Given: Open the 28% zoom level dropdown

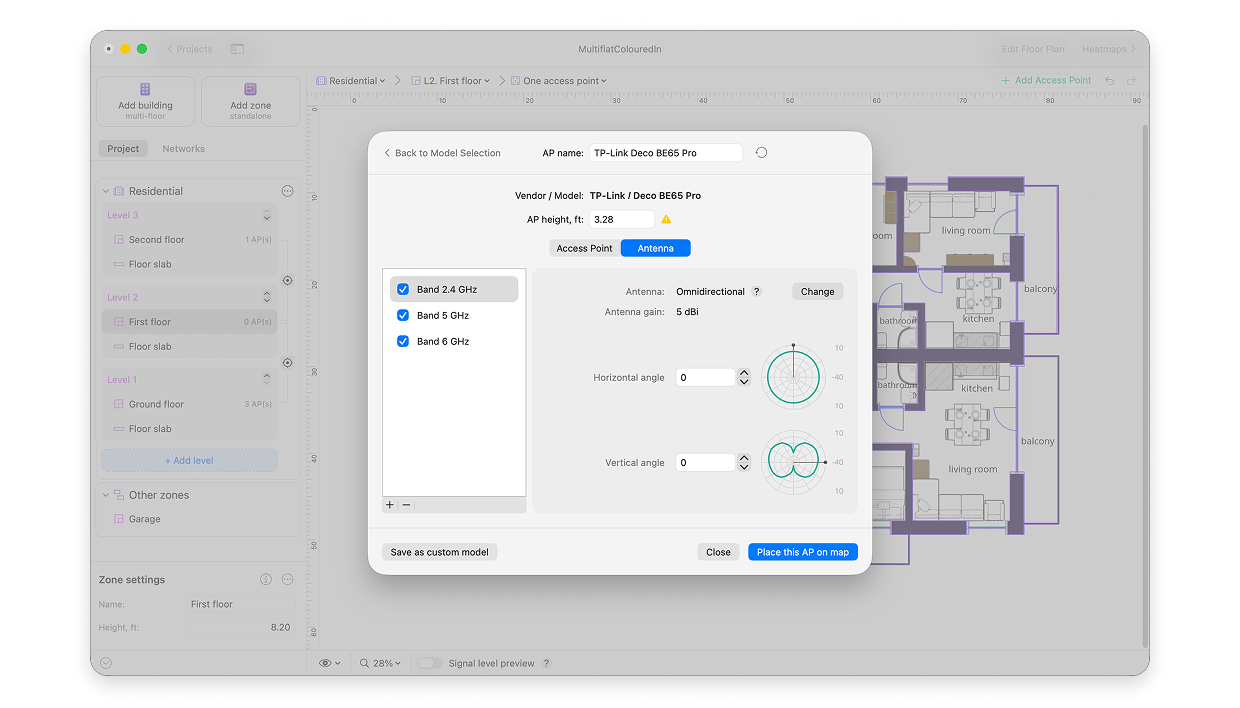Looking at the screenshot, I should (x=381, y=663).
